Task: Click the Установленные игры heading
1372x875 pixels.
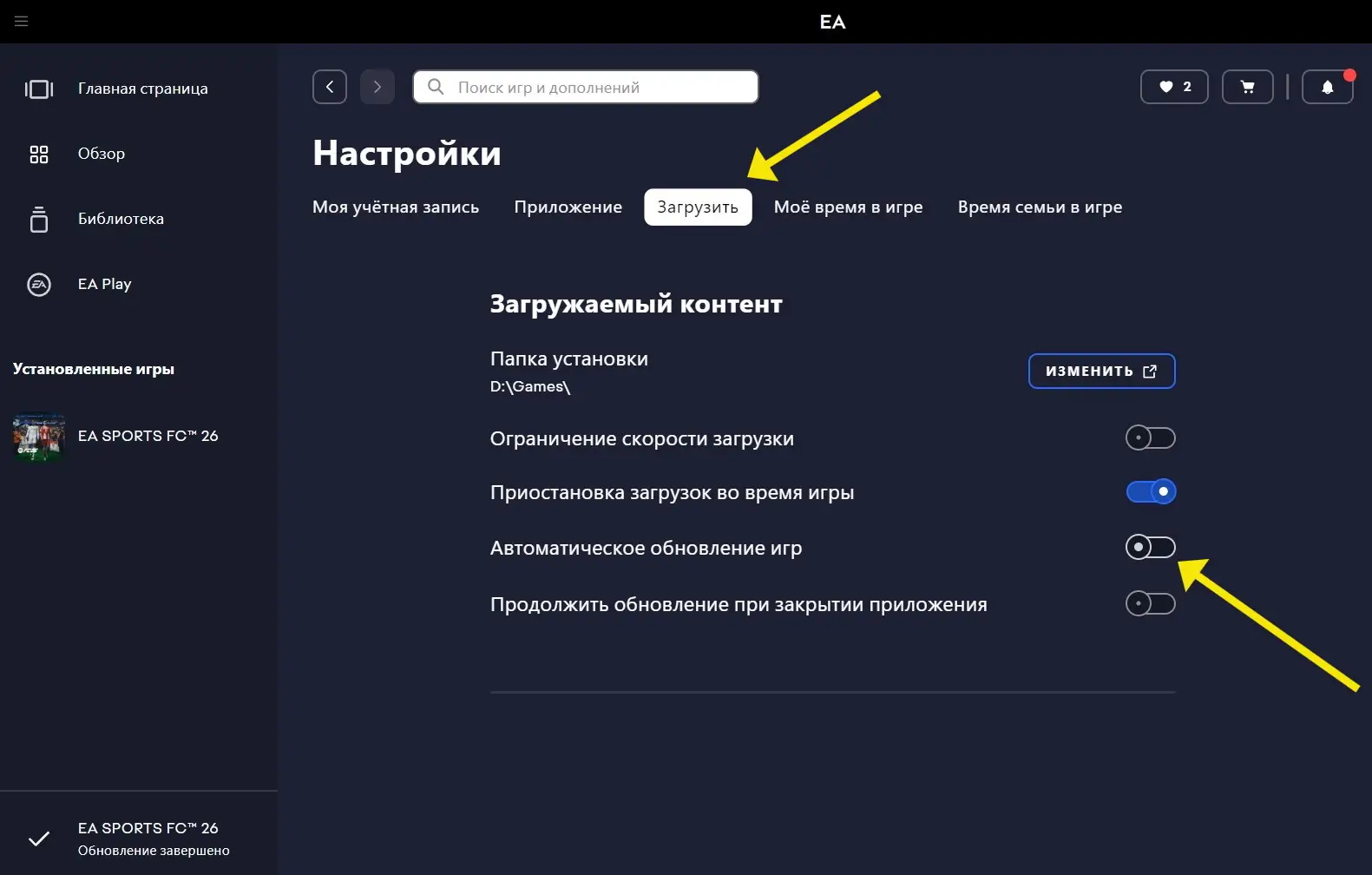Action: pos(94,369)
